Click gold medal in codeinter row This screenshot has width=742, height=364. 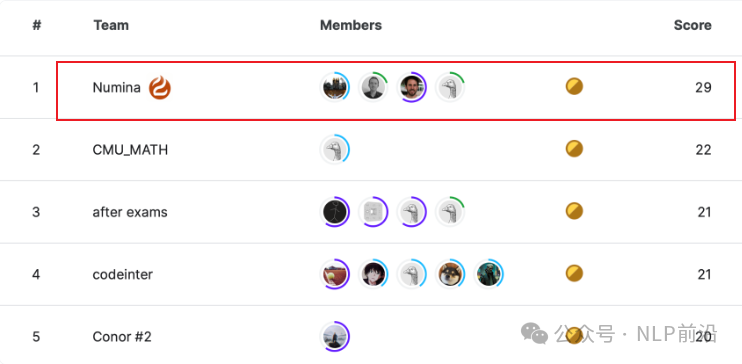pyautogui.click(x=574, y=273)
